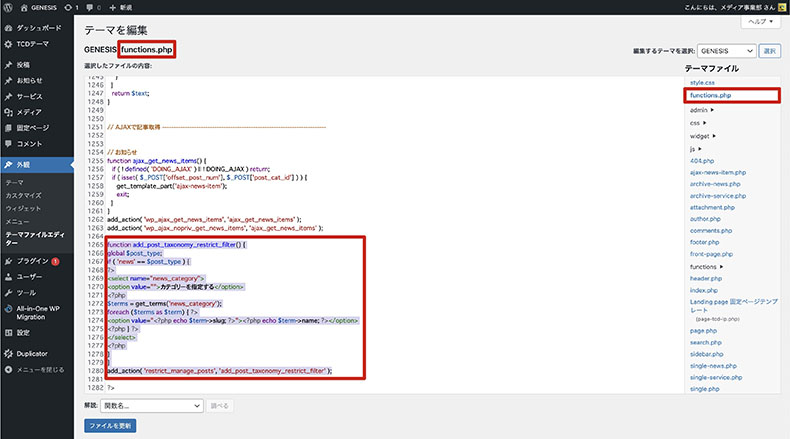Expand the widget folder

(703, 136)
